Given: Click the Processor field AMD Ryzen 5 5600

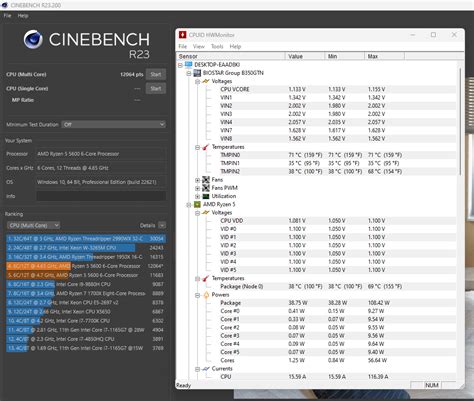Looking at the screenshot, I should click(101, 154).
